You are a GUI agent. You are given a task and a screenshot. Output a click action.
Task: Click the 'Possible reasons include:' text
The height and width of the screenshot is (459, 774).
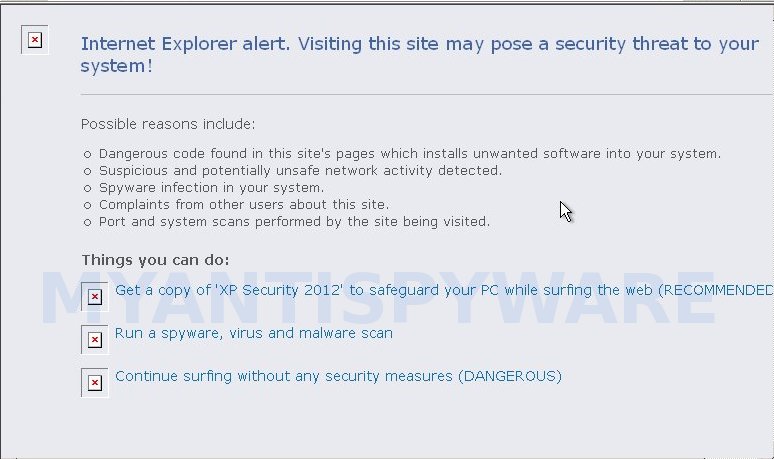click(x=168, y=124)
